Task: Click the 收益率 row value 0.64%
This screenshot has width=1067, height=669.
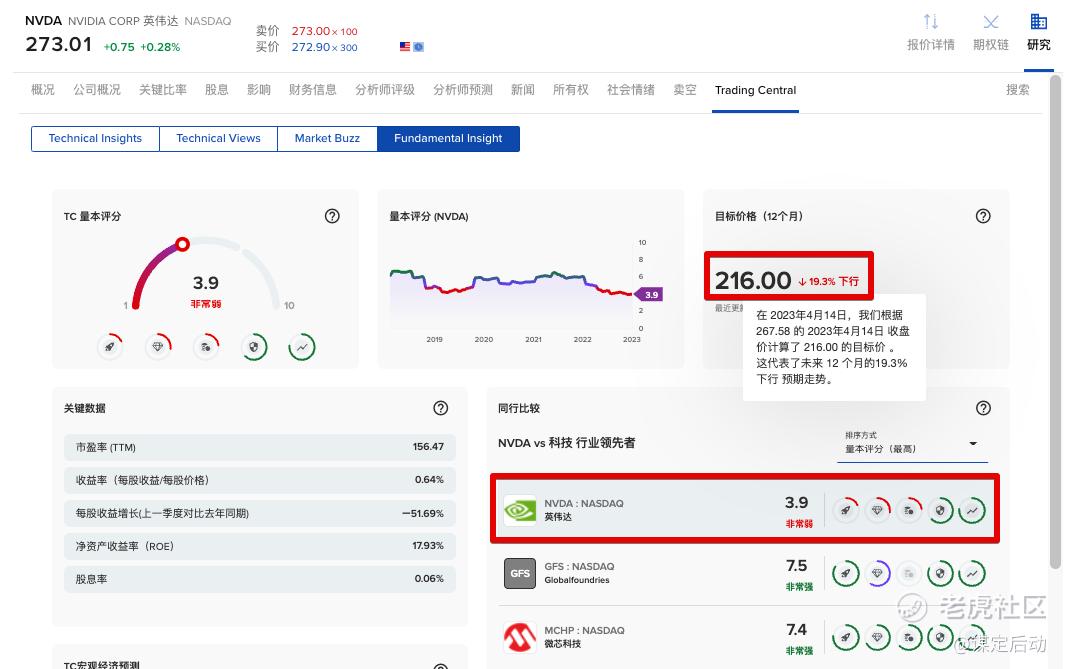Action: click(429, 480)
